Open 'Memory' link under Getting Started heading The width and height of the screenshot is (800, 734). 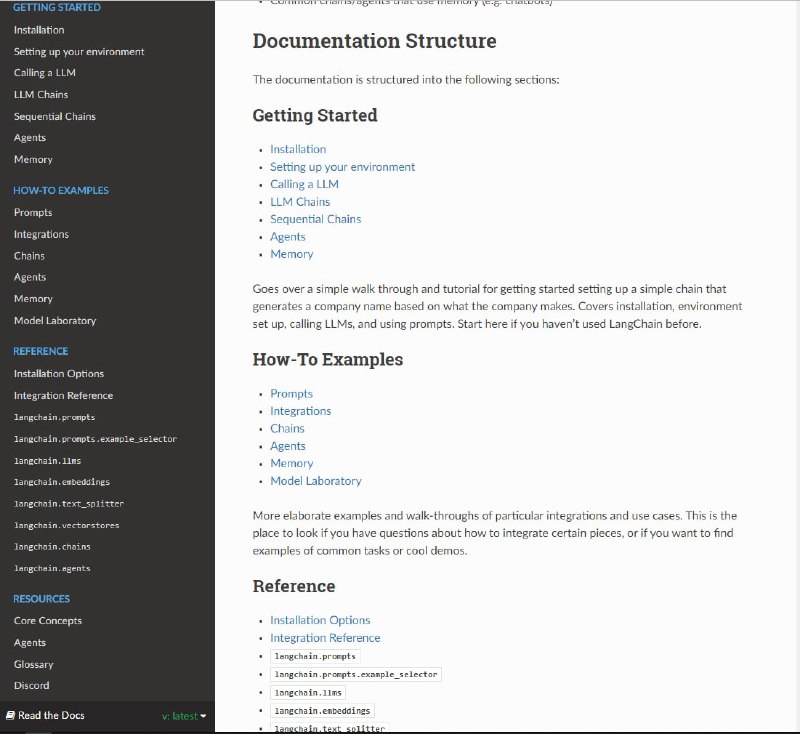click(291, 254)
